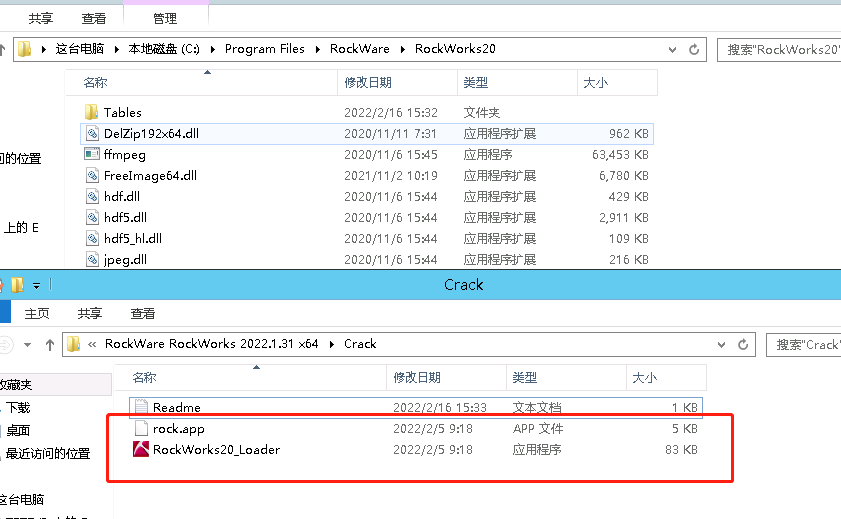Expand chevron after Program Files in breadcrumb
Screen dimensions: 841x519
pyautogui.click(x=318, y=49)
